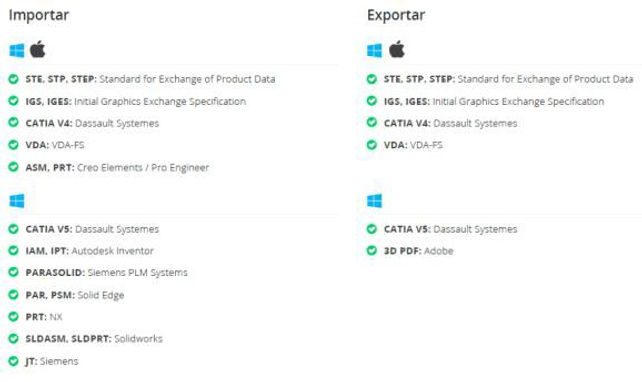Screen dimensions: 642x382
Task: Click the check mark for PARASOLID import
Action: click(x=14, y=272)
